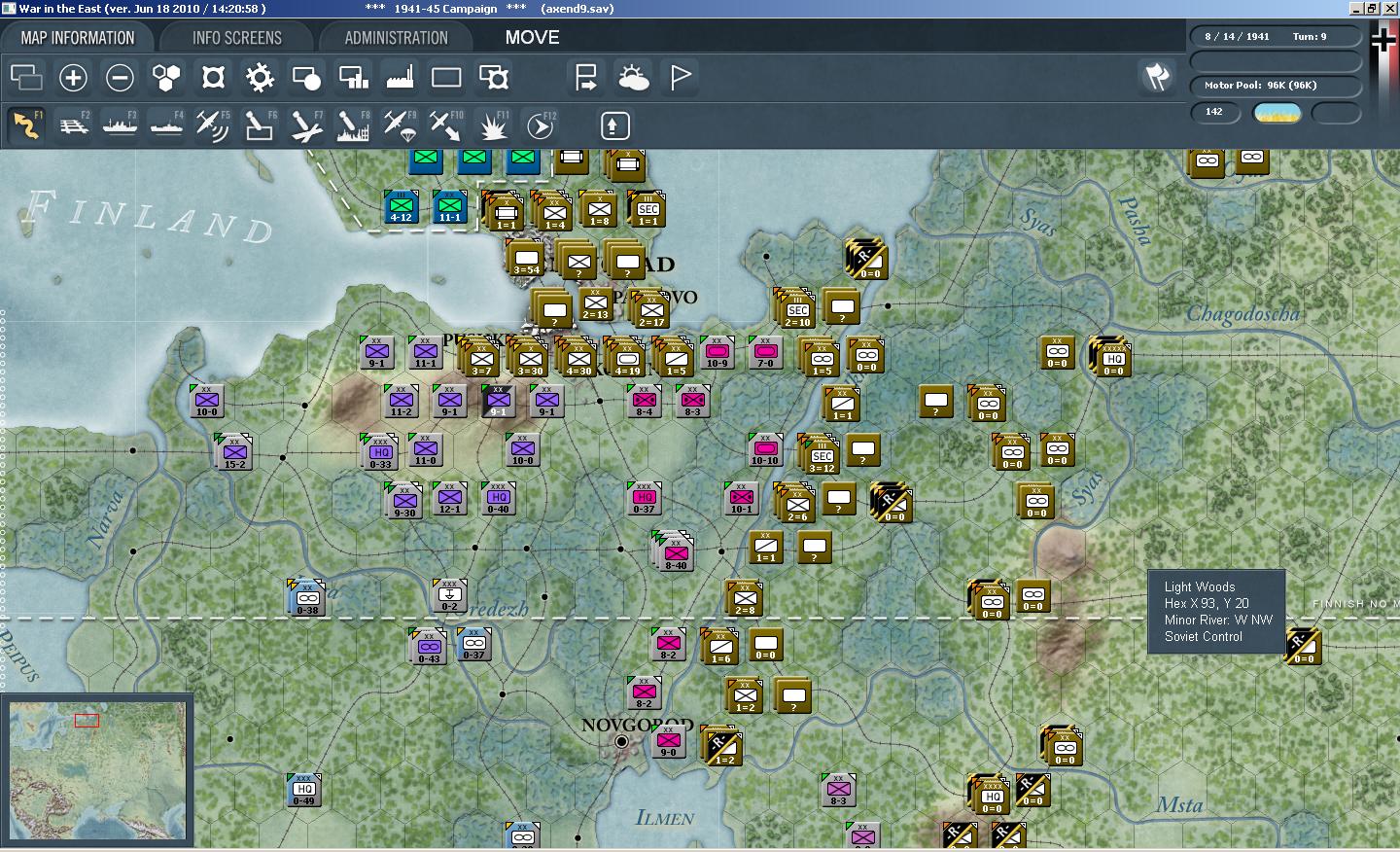Click the flag-with-arrow icon
The height and width of the screenshot is (852, 1400).
(586, 77)
